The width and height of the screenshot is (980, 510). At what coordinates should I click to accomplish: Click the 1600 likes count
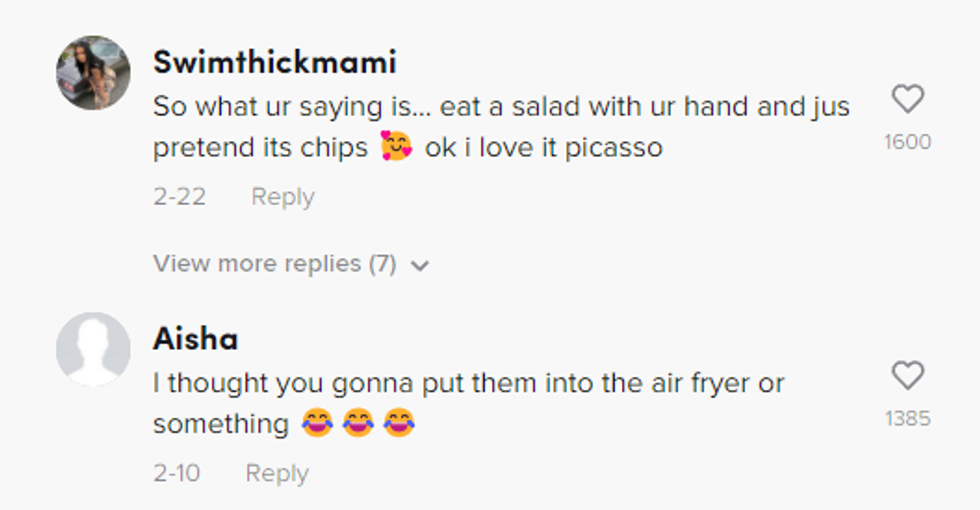click(907, 142)
